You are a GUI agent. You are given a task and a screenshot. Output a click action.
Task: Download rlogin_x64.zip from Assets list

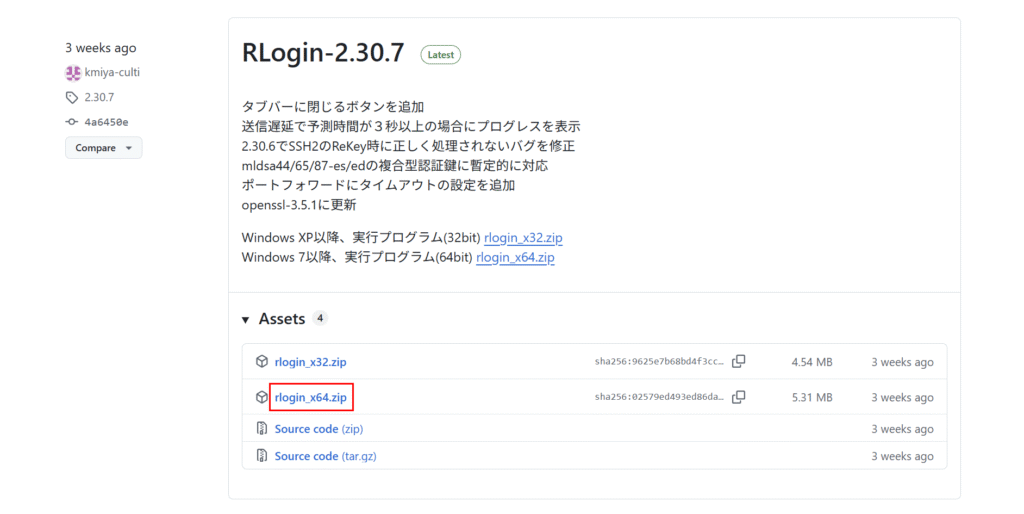[311, 397]
